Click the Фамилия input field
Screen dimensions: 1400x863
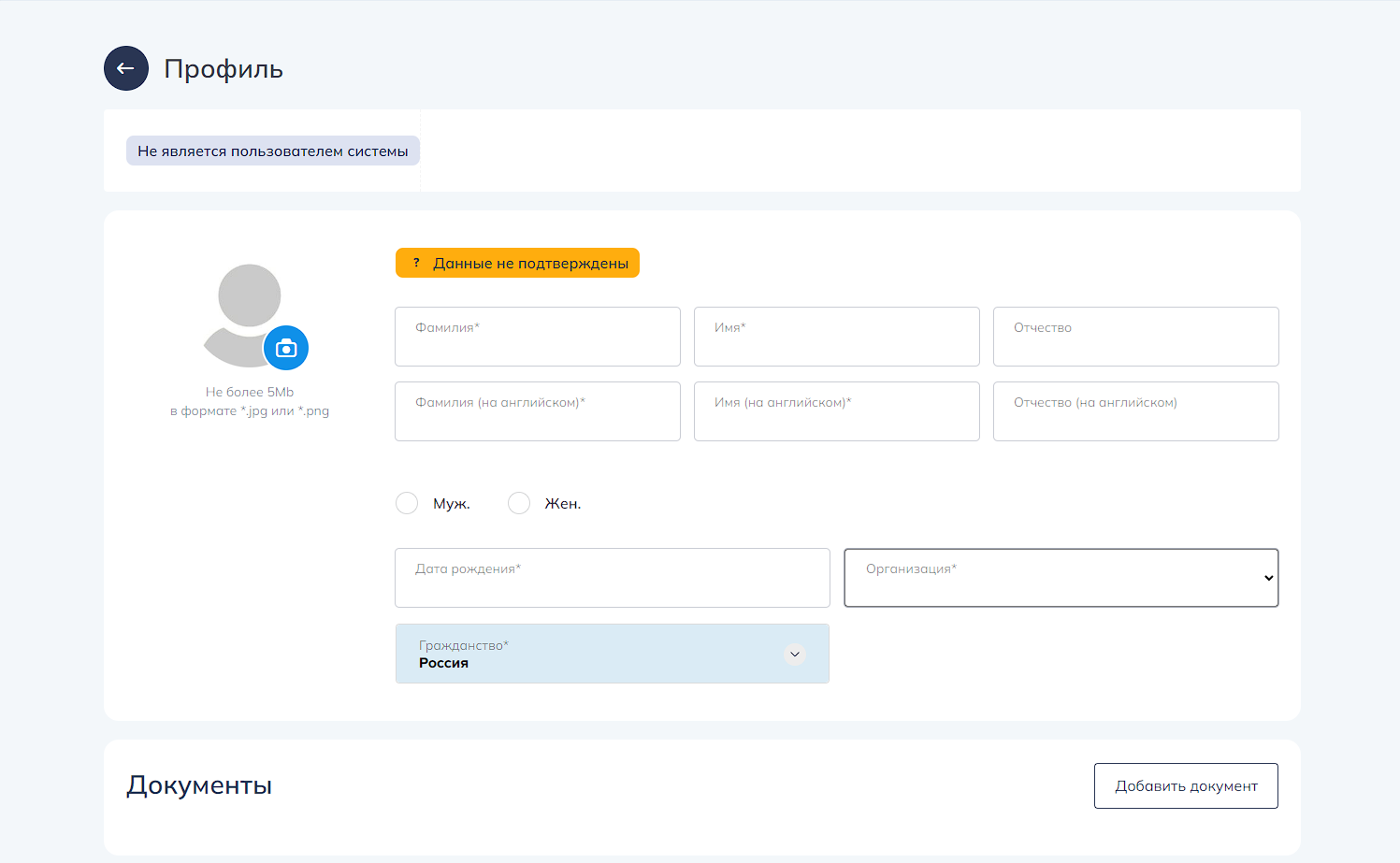pyautogui.click(x=538, y=337)
